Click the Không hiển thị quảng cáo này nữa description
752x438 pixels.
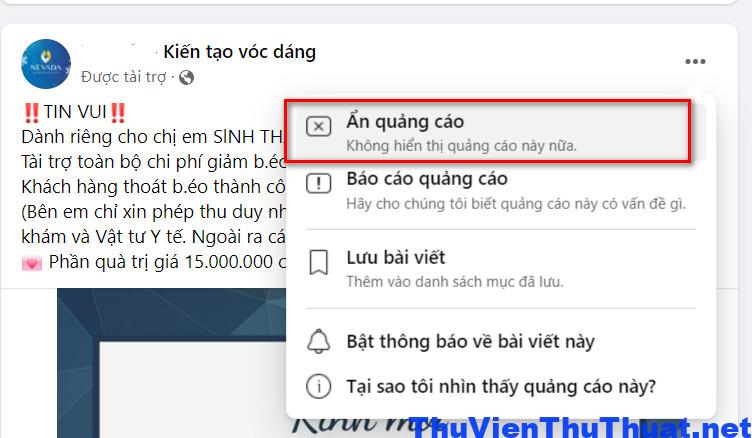pyautogui.click(x=461, y=146)
